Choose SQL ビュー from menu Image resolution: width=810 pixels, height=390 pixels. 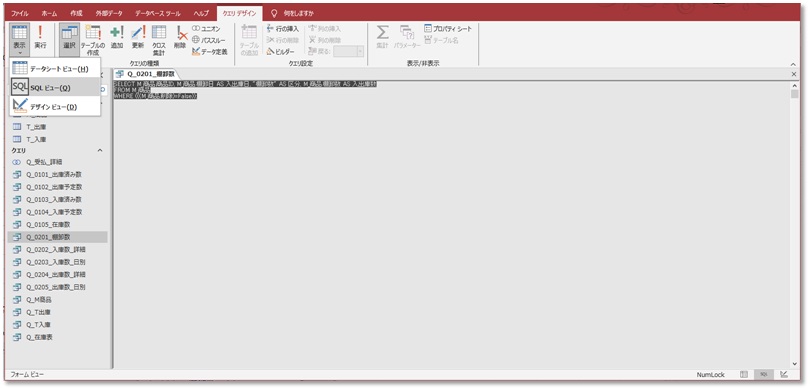55,88
